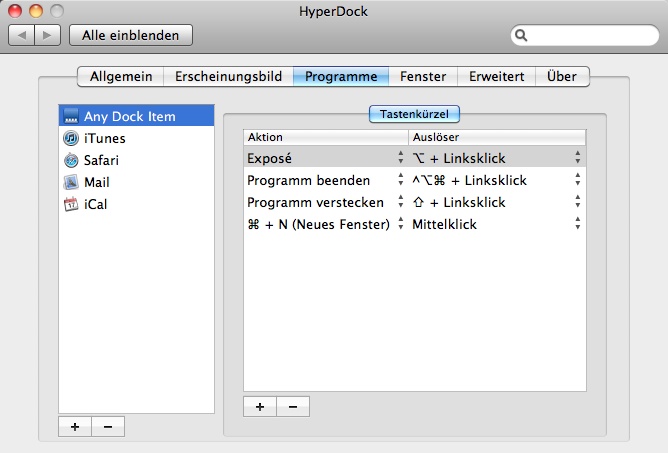Add a new shortcut action row
This screenshot has height=453, width=668.
[x=260, y=407]
